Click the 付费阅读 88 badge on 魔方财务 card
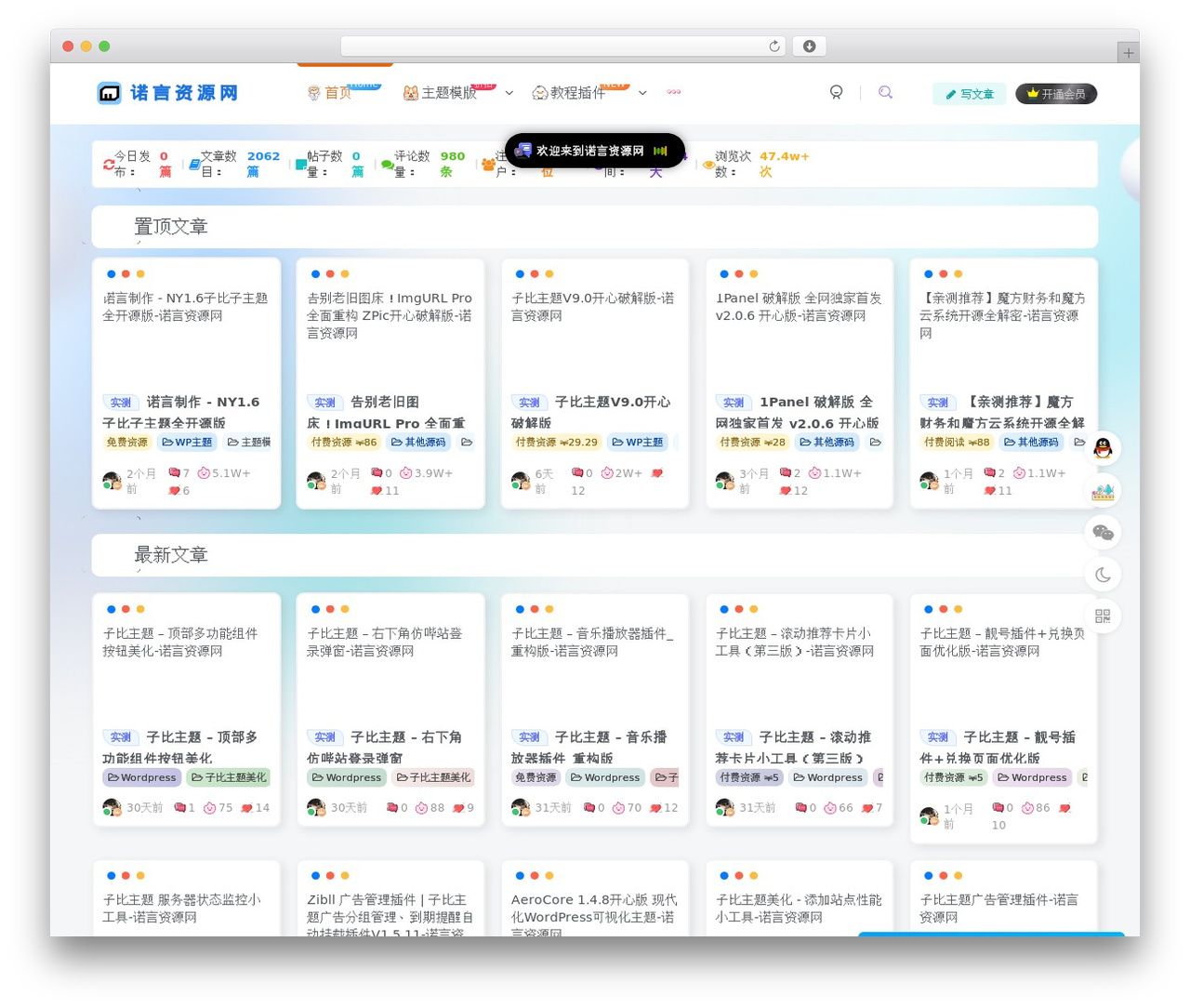 (957, 443)
